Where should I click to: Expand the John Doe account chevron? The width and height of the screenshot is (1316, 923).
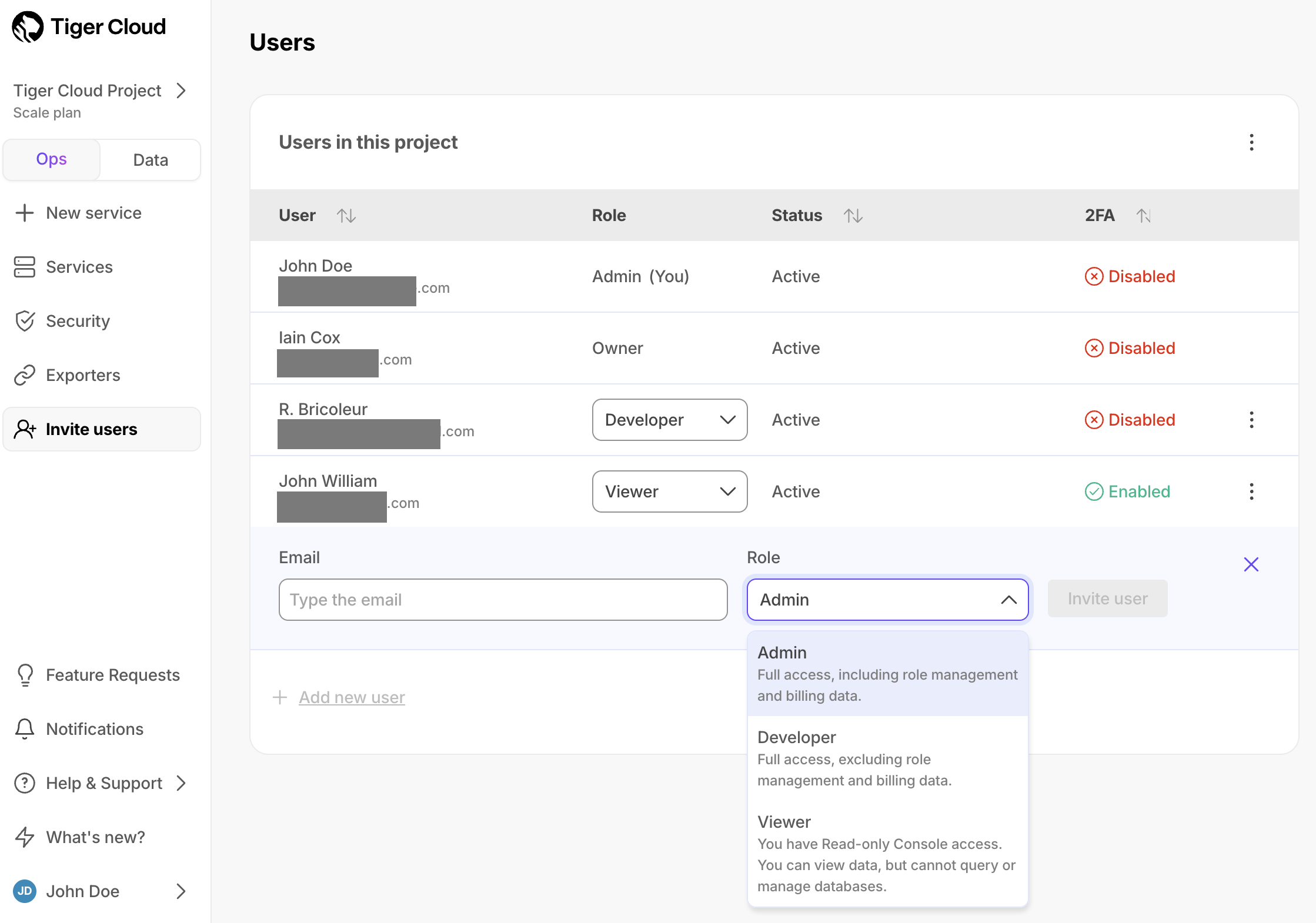point(181,891)
